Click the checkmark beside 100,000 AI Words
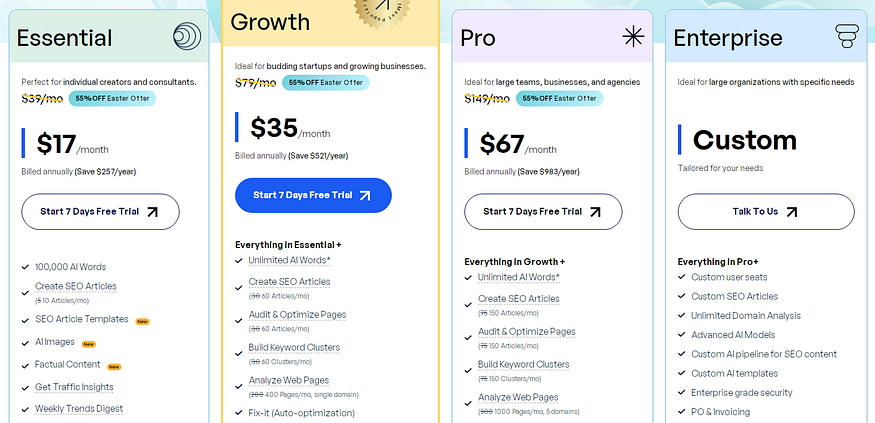The height and width of the screenshot is (423, 875). [25, 267]
